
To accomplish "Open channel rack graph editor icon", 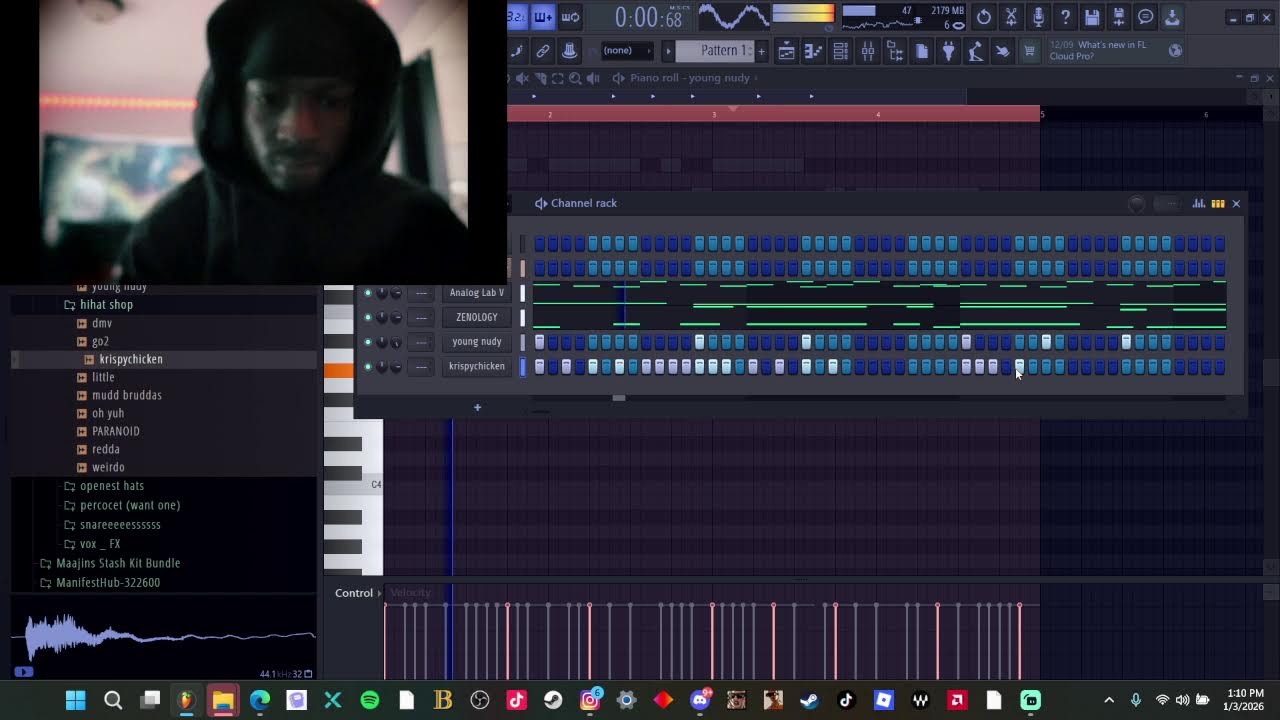I will [1198, 204].
